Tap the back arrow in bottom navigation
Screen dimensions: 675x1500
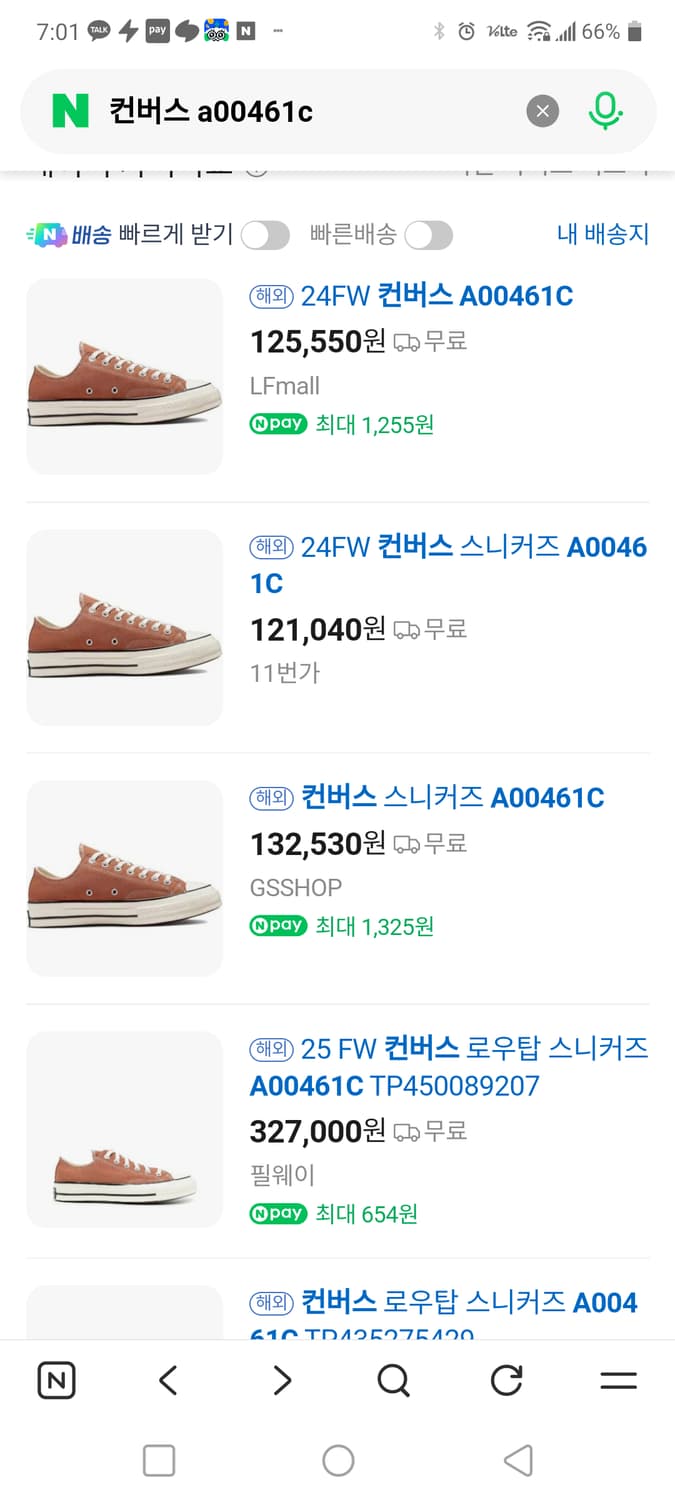point(168,1380)
